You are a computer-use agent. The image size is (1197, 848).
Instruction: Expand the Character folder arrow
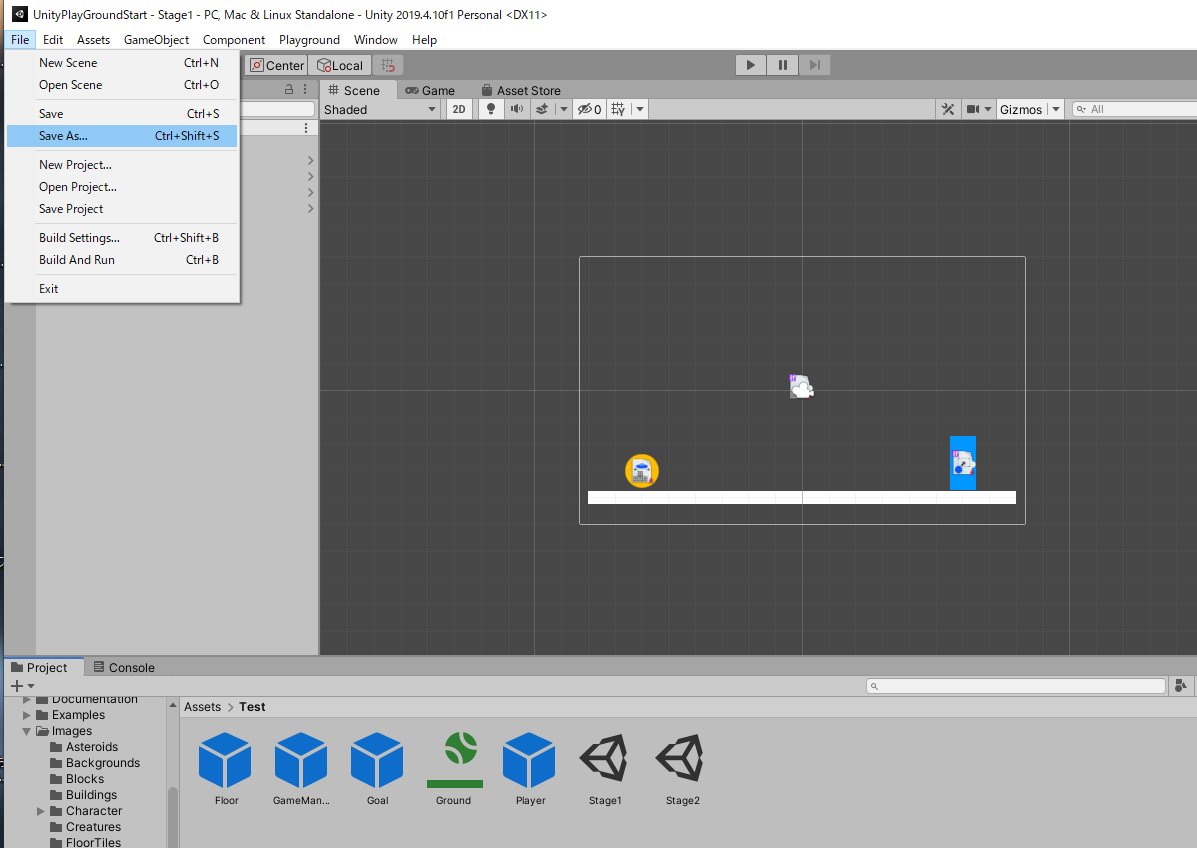pos(40,811)
